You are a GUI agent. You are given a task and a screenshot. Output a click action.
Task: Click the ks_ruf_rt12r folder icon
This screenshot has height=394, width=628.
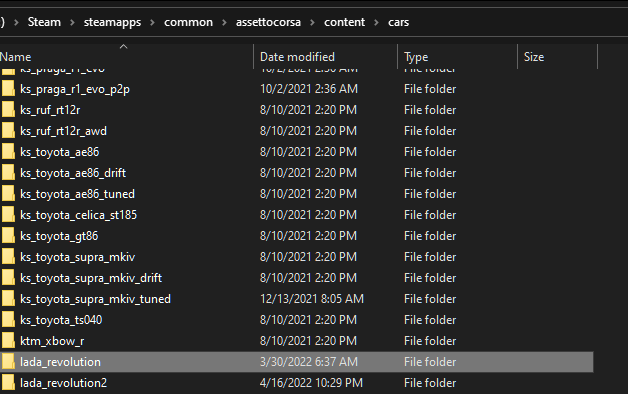[8, 109]
